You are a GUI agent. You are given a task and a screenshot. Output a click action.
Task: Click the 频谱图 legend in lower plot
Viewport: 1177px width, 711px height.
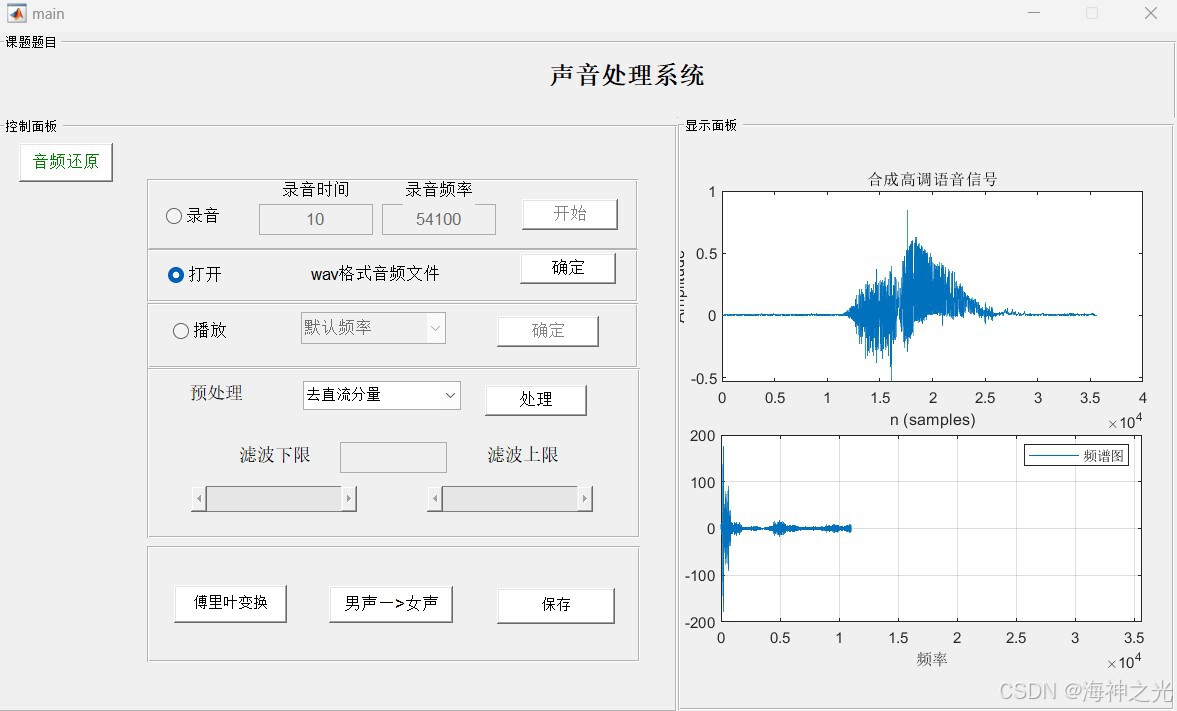1076,455
